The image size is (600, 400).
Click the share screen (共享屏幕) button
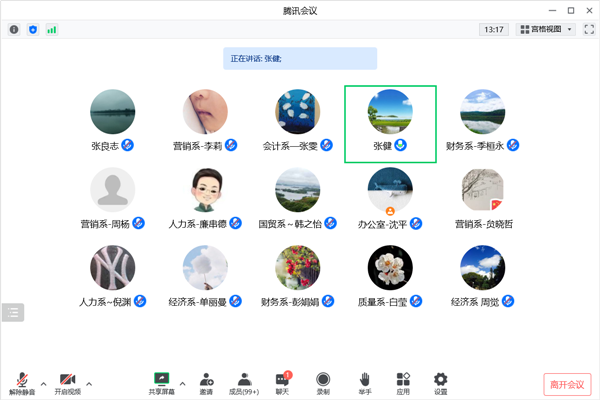[160, 382]
